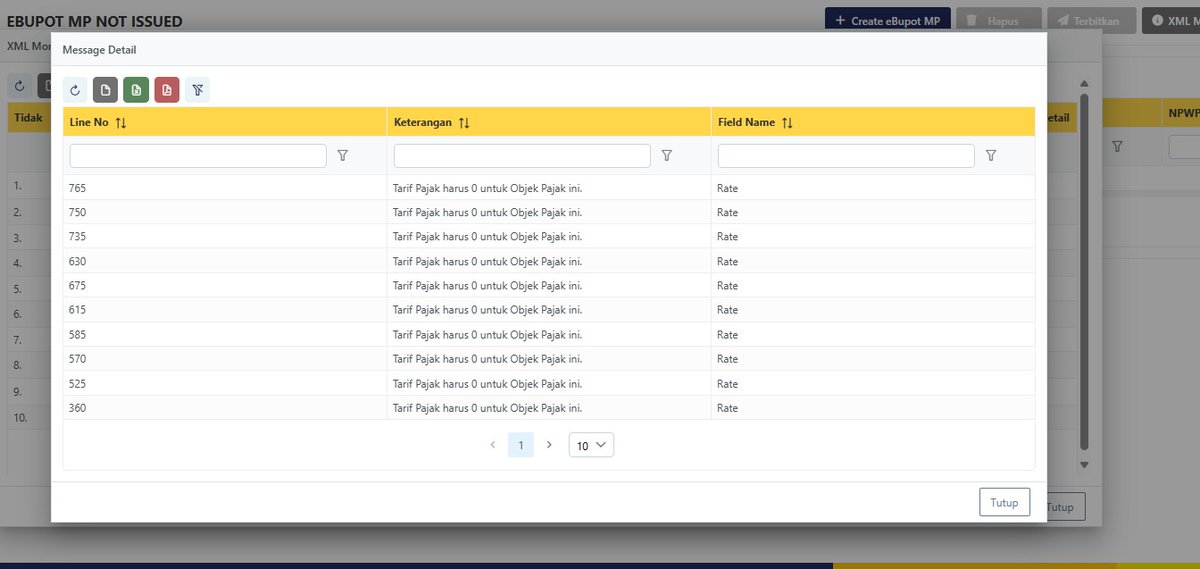1200x569 pixels.
Task: Select Line No cell 750
Action: 225,212
